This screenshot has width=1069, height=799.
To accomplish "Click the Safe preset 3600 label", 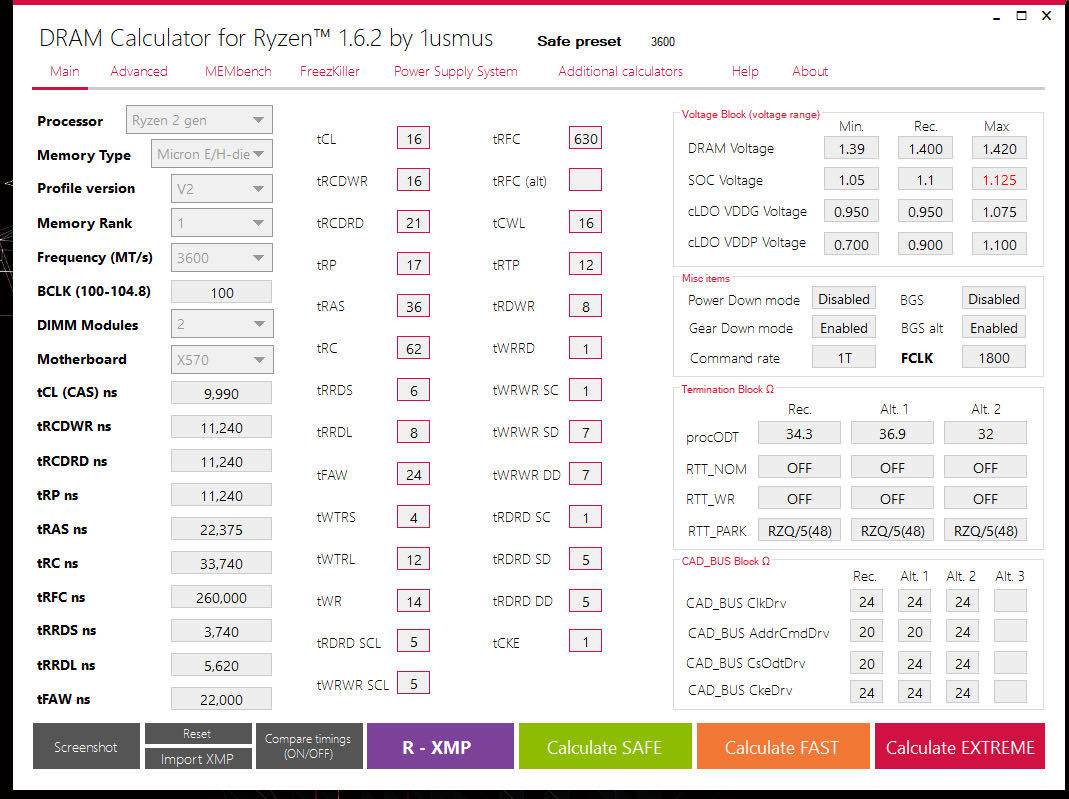I will pos(605,42).
